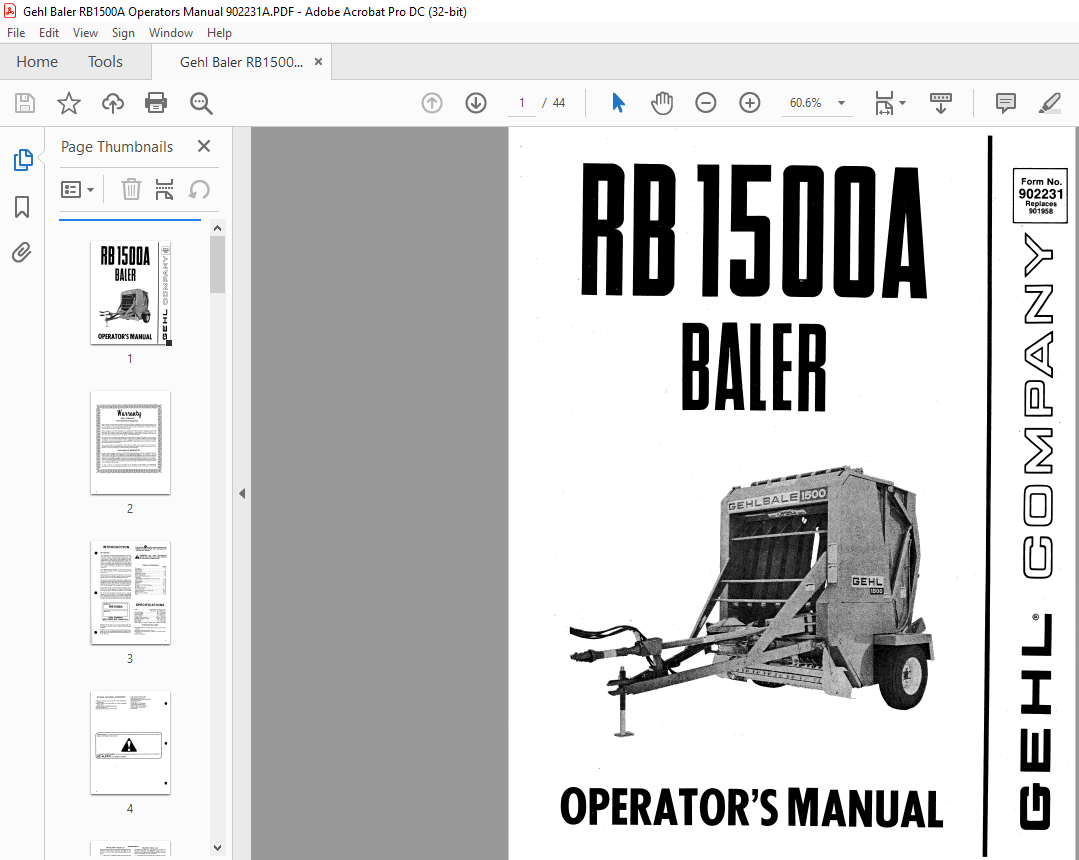1079x860 pixels.
Task: Select page 4 thumbnail
Action: tap(130, 742)
